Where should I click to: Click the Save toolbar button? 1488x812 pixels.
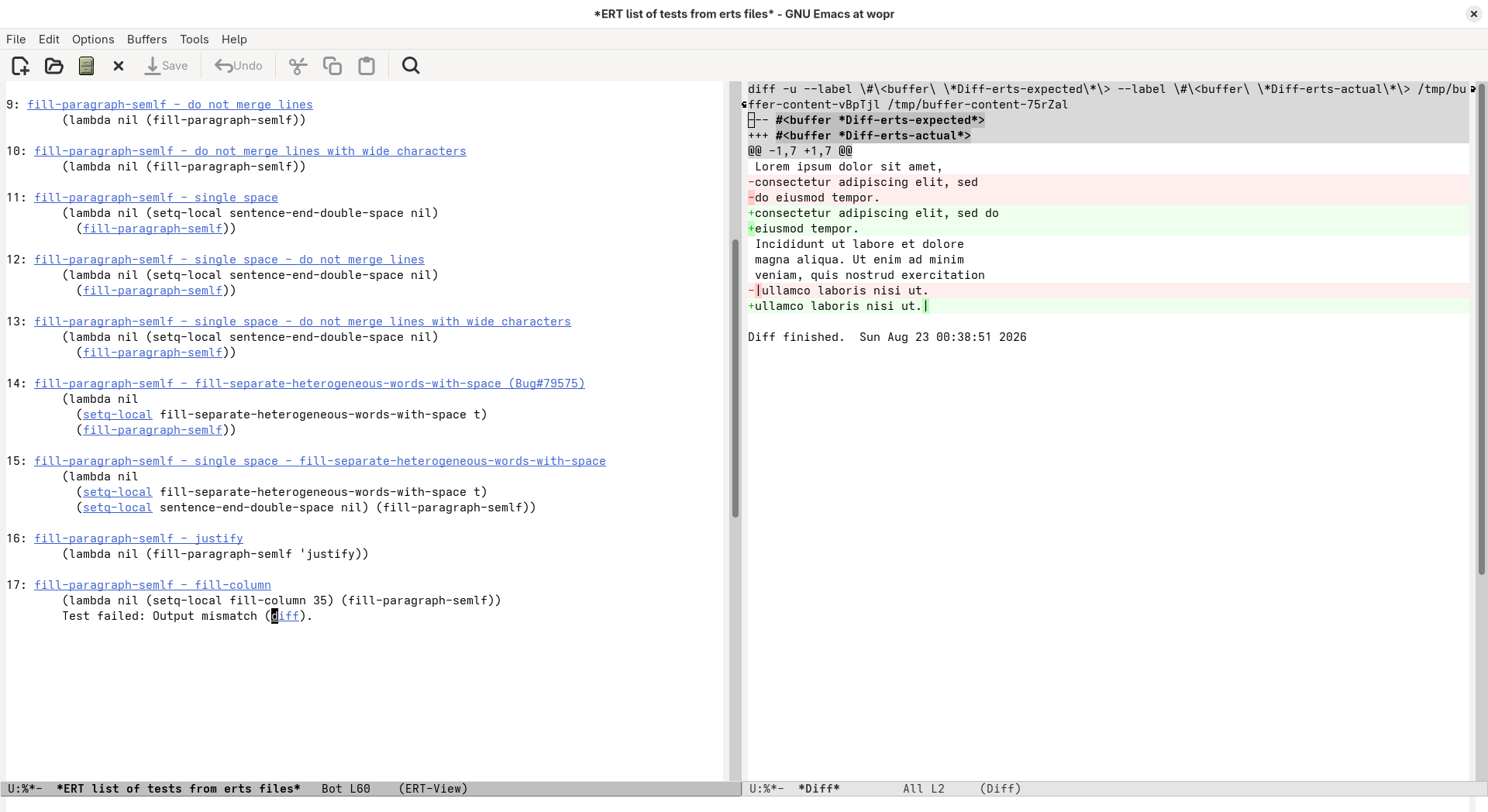pos(167,66)
